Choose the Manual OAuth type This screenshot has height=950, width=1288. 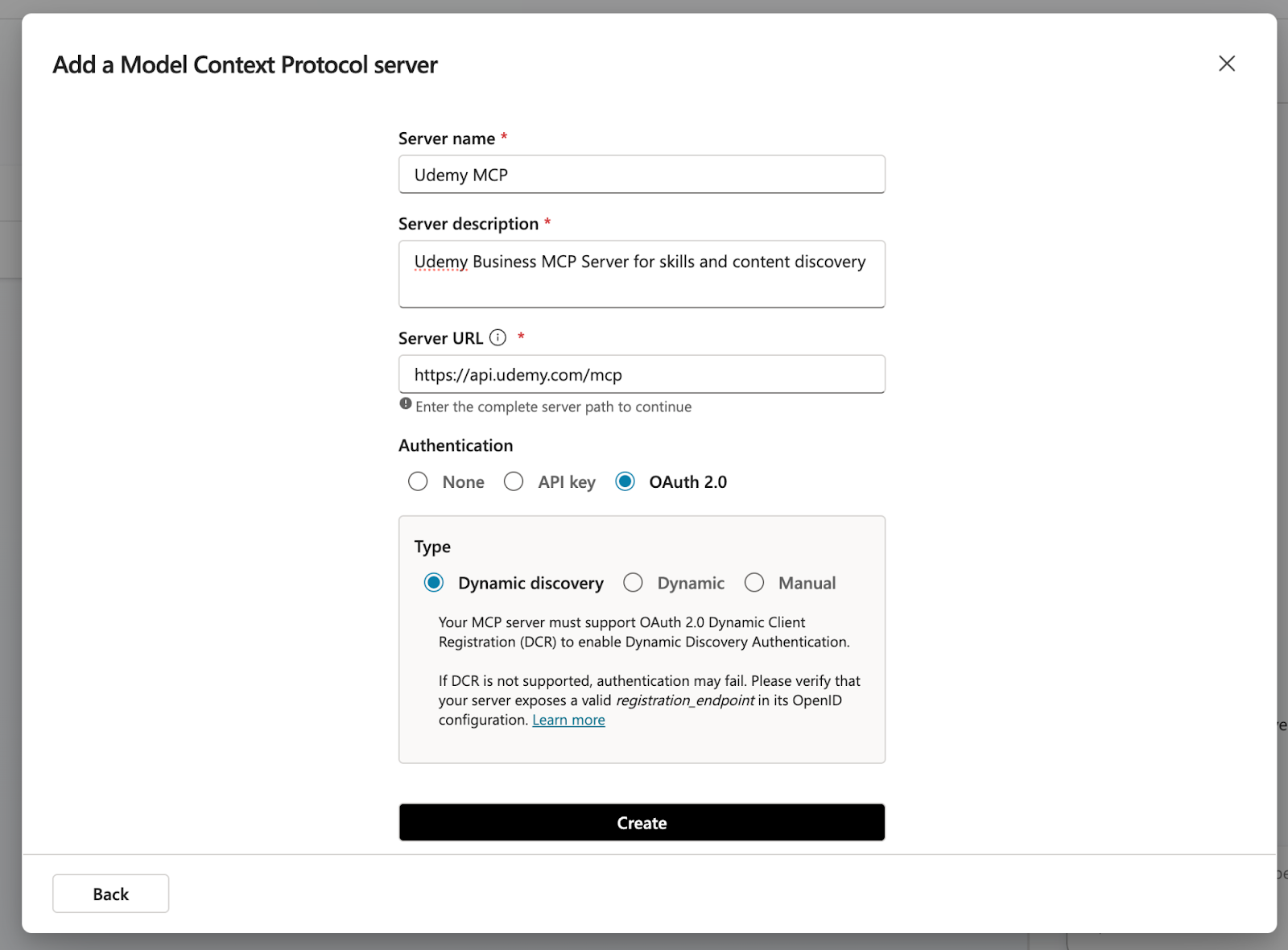pos(754,582)
